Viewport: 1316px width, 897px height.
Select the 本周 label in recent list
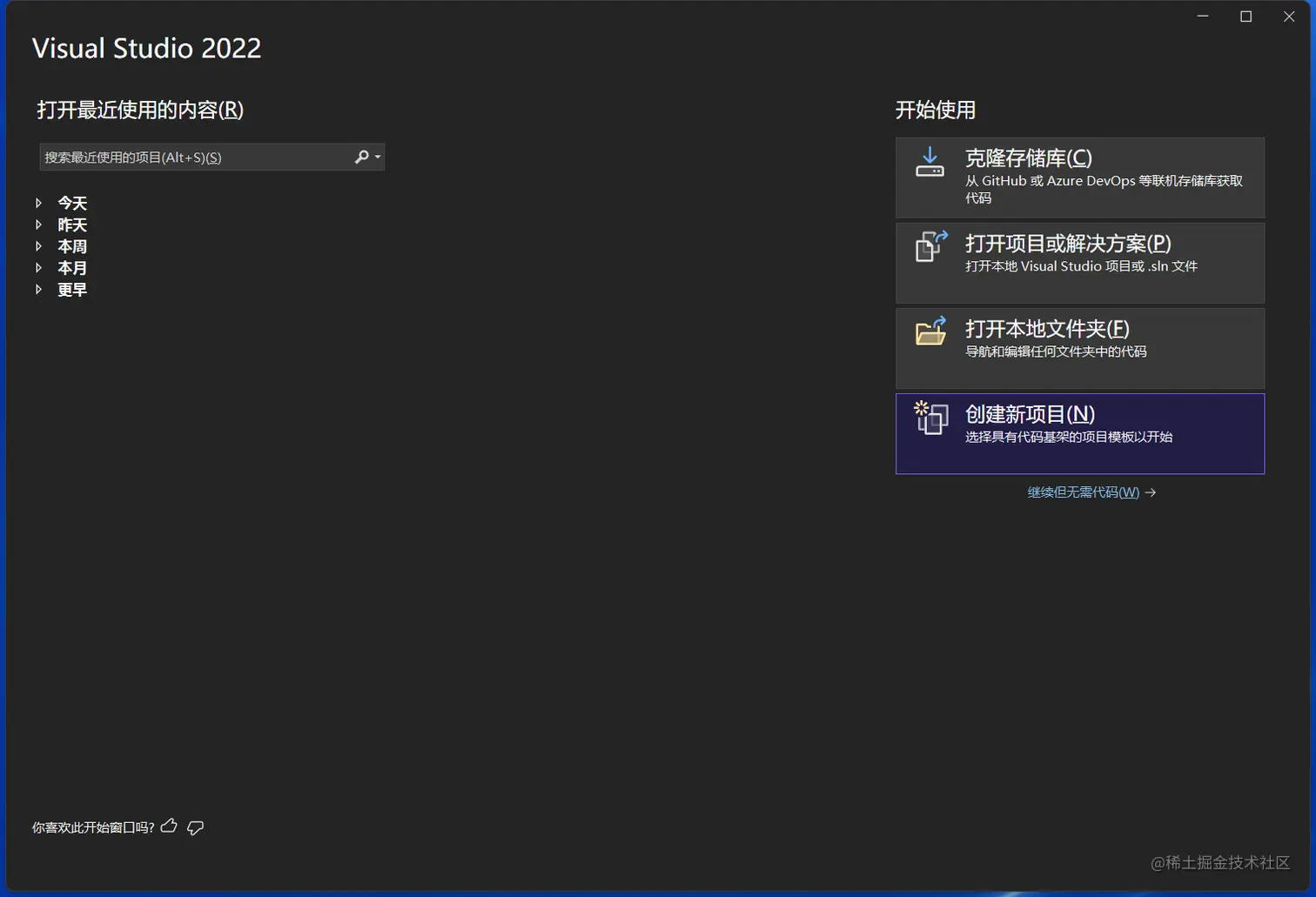tap(72, 246)
